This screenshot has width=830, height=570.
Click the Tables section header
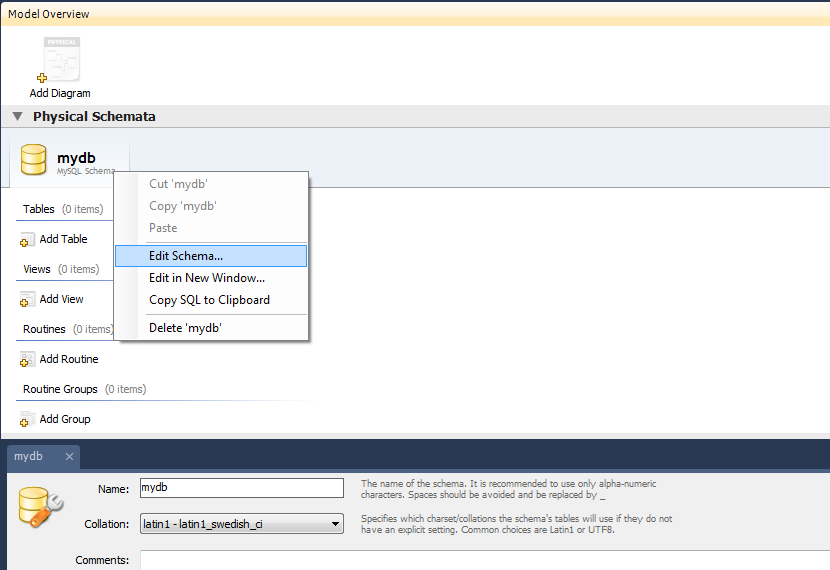click(39, 209)
